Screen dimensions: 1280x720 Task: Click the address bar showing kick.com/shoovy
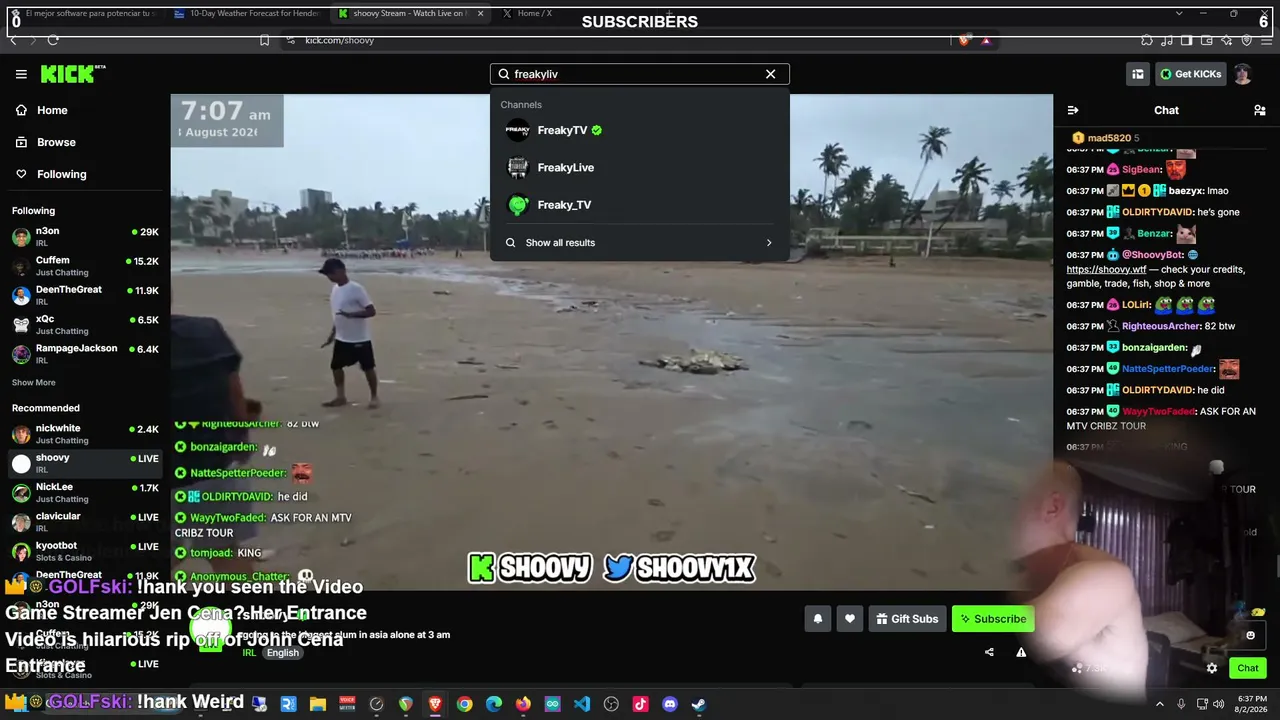[x=614, y=40]
